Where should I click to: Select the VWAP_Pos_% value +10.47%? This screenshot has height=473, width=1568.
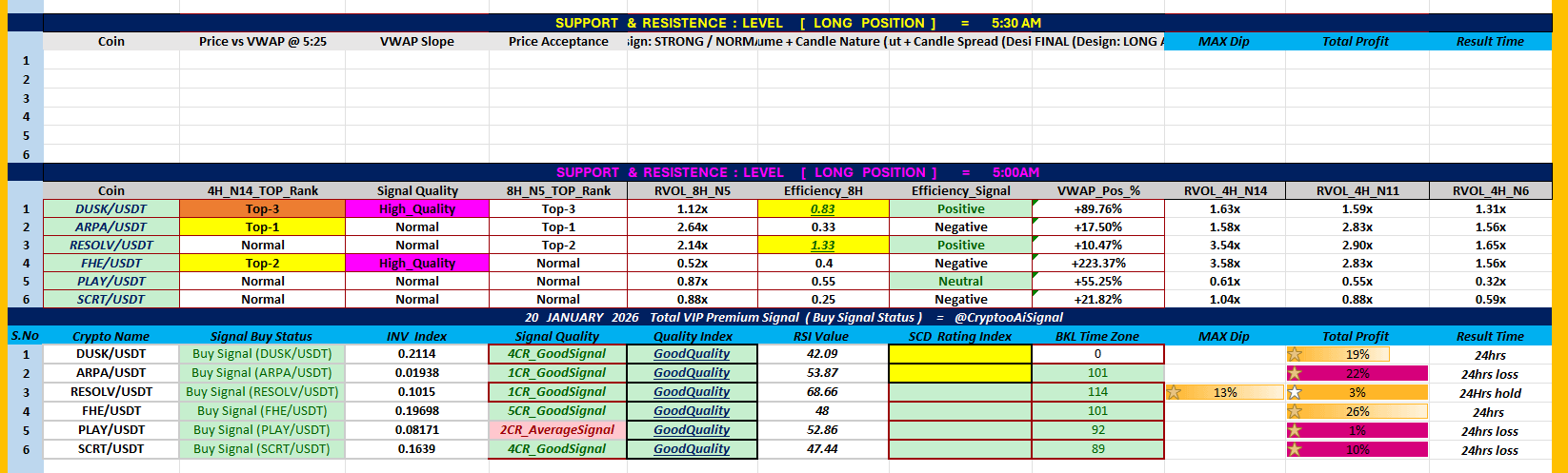(1097, 246)
